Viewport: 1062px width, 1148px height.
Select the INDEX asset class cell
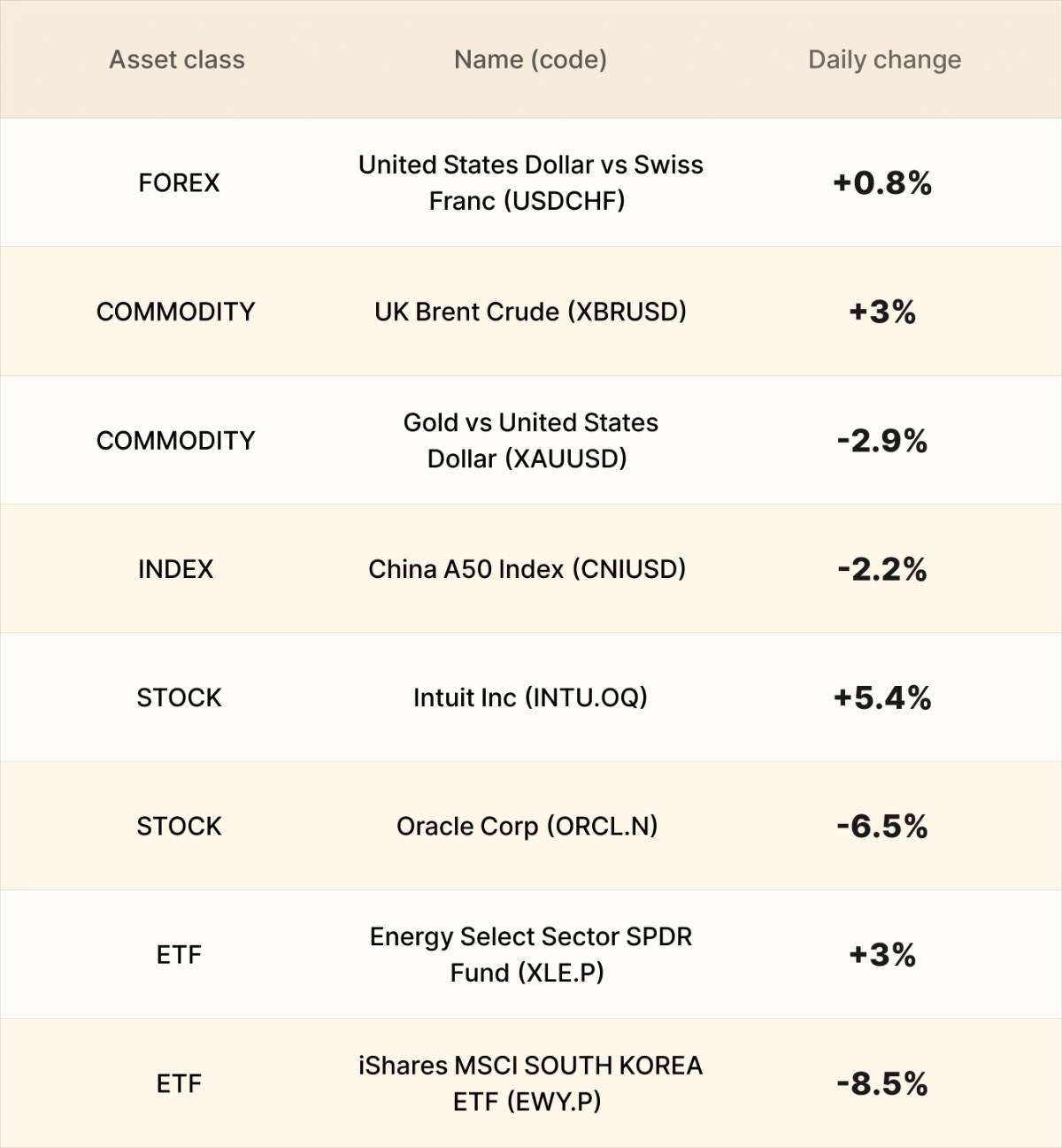[175, 569]
